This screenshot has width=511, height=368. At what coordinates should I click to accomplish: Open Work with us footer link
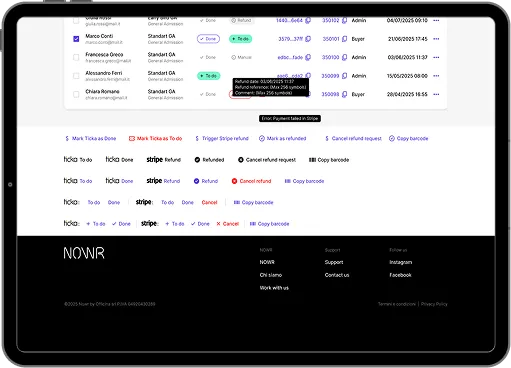click(274, 288)
